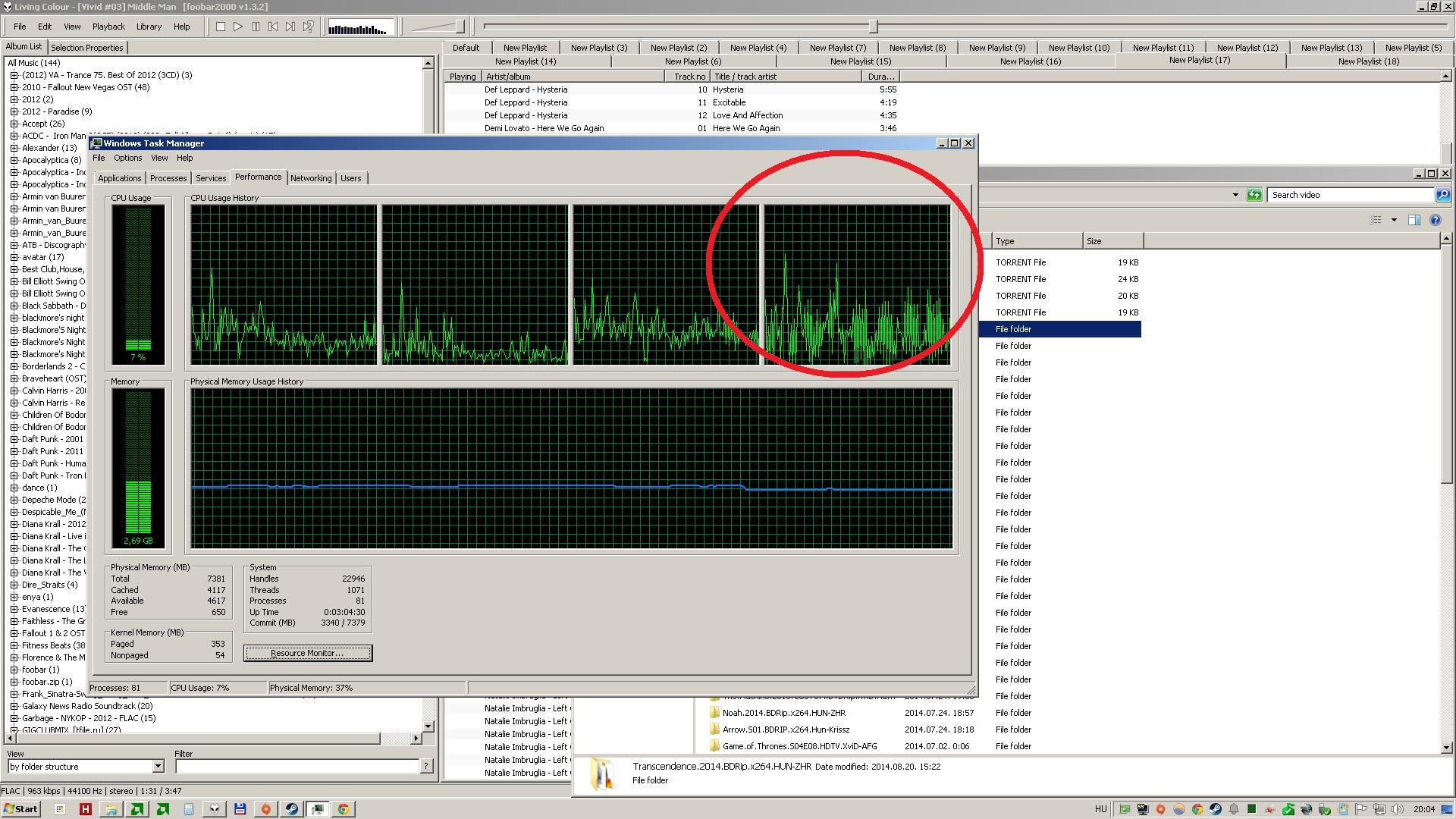Switch to Task Manager taskbar icon
Viewport: 1456px width, 819px height.
click(x=318, y=809)
